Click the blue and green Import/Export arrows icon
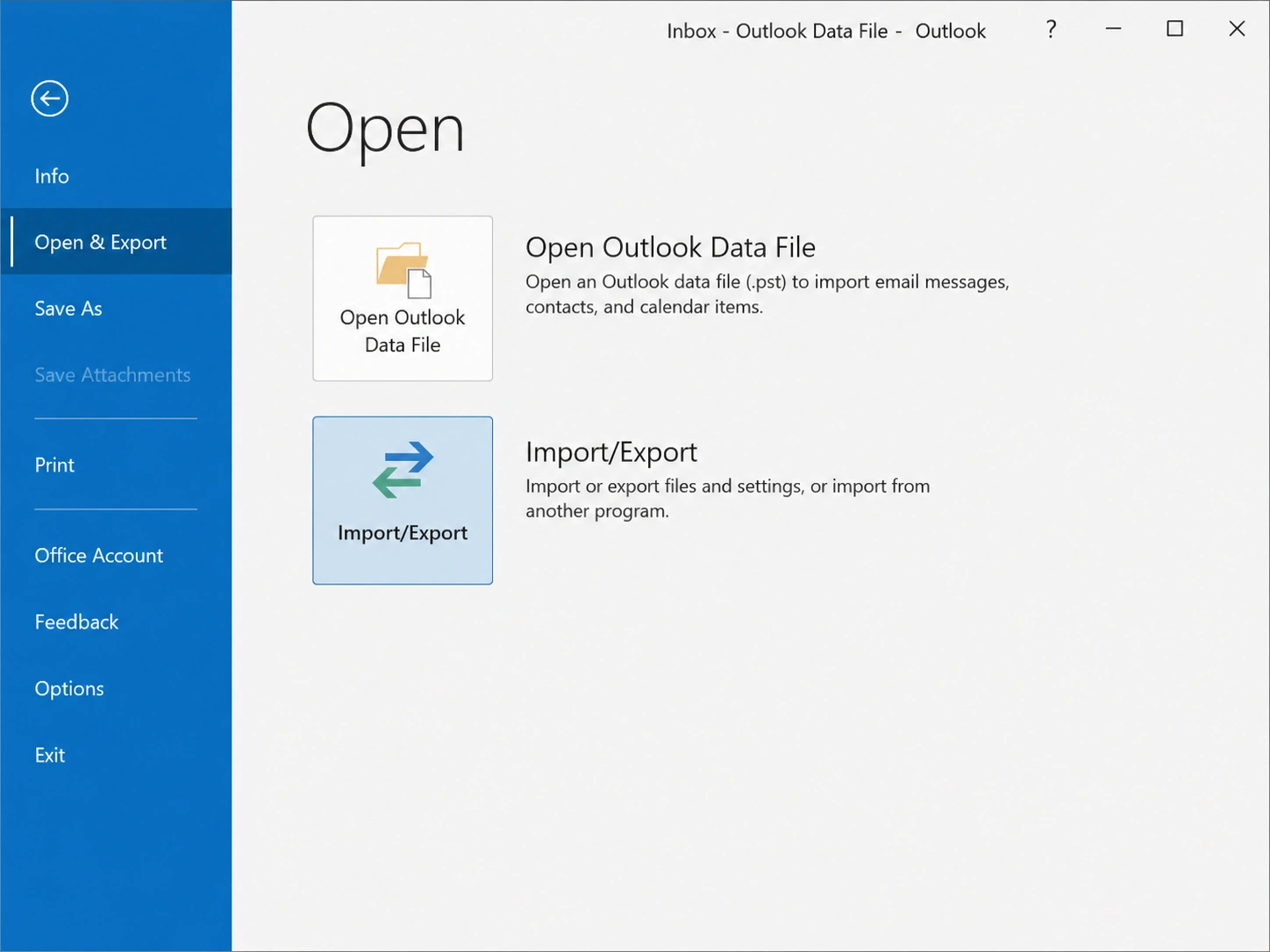The width and height of the screenshot is (1270, 952). tap(403, 470)
